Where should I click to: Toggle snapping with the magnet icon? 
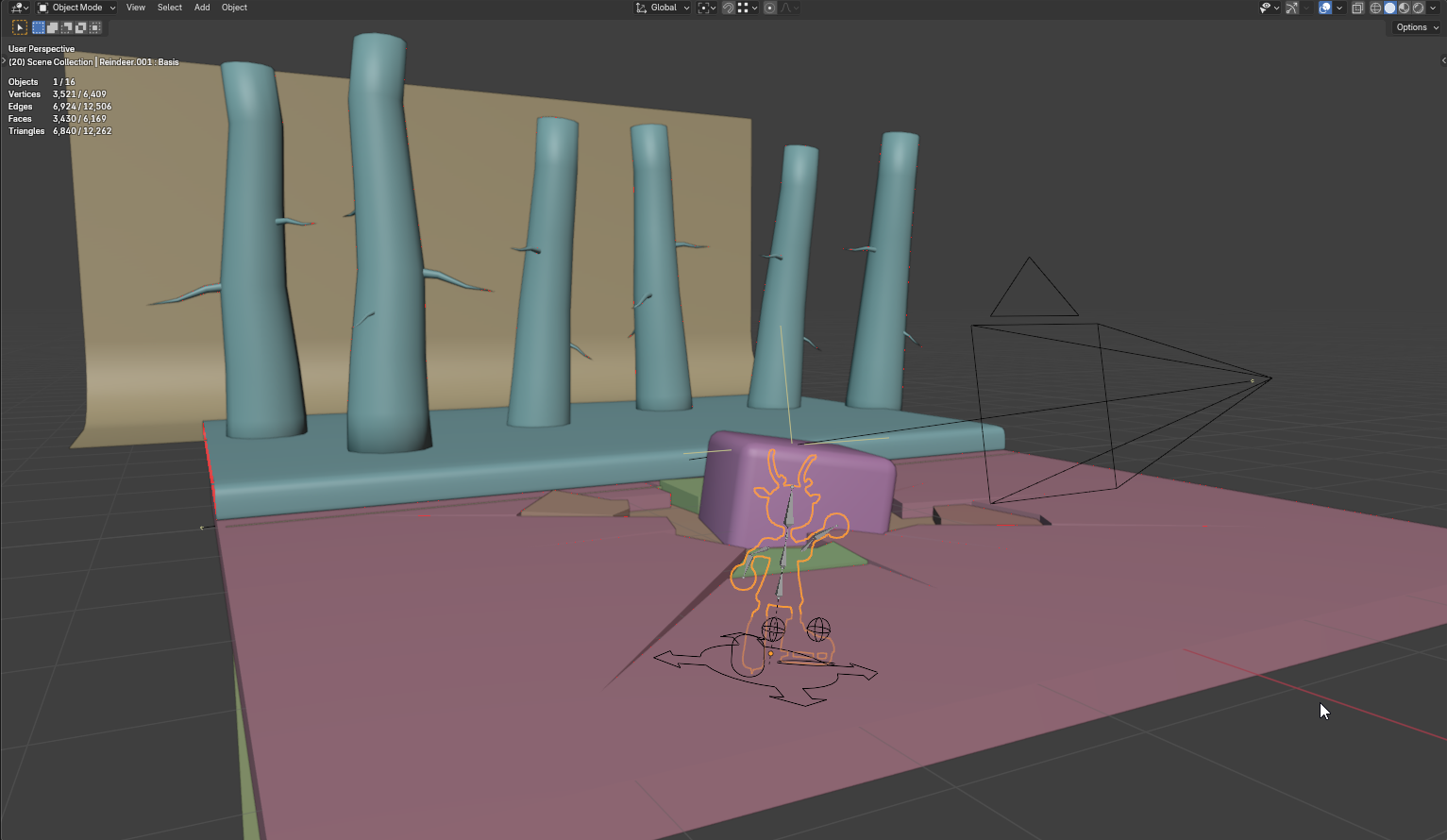click(728, 8)
